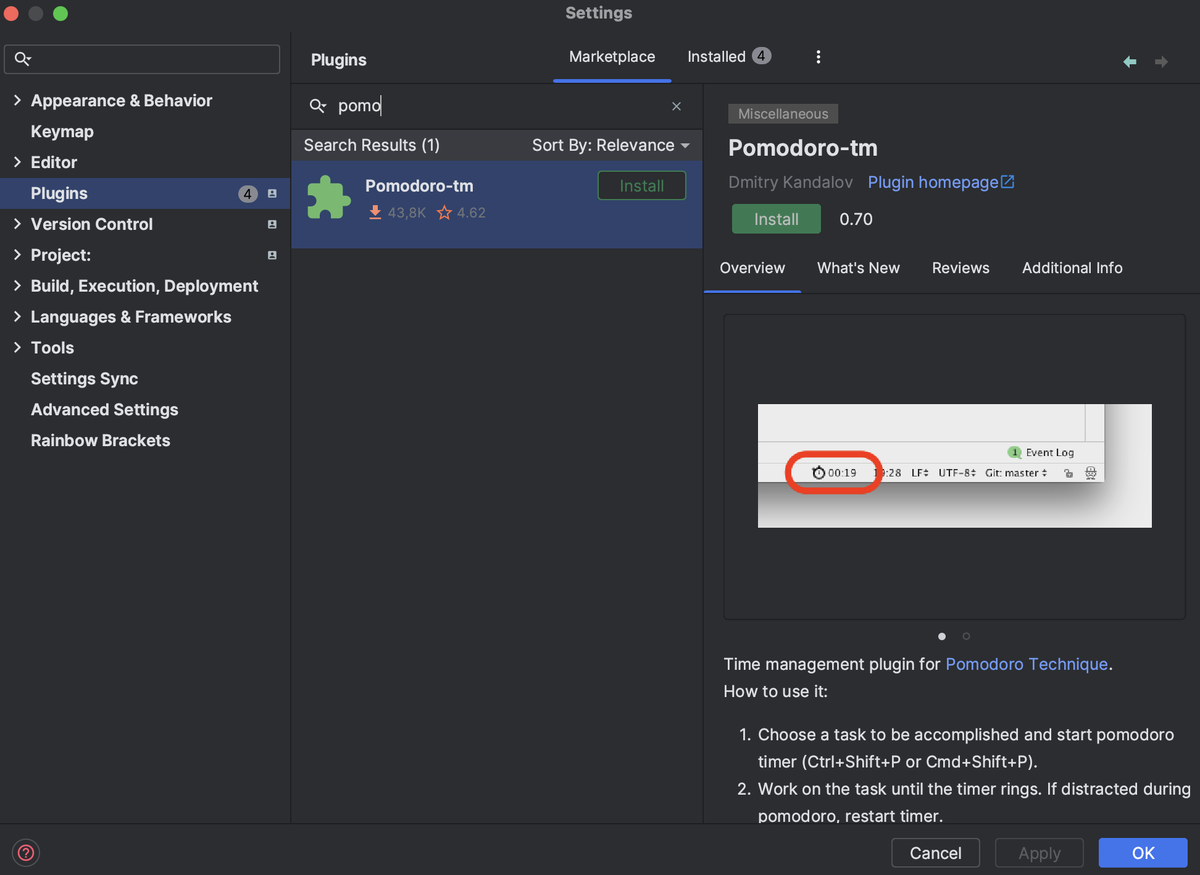Open the What's New tab

[x=858, y=268]
